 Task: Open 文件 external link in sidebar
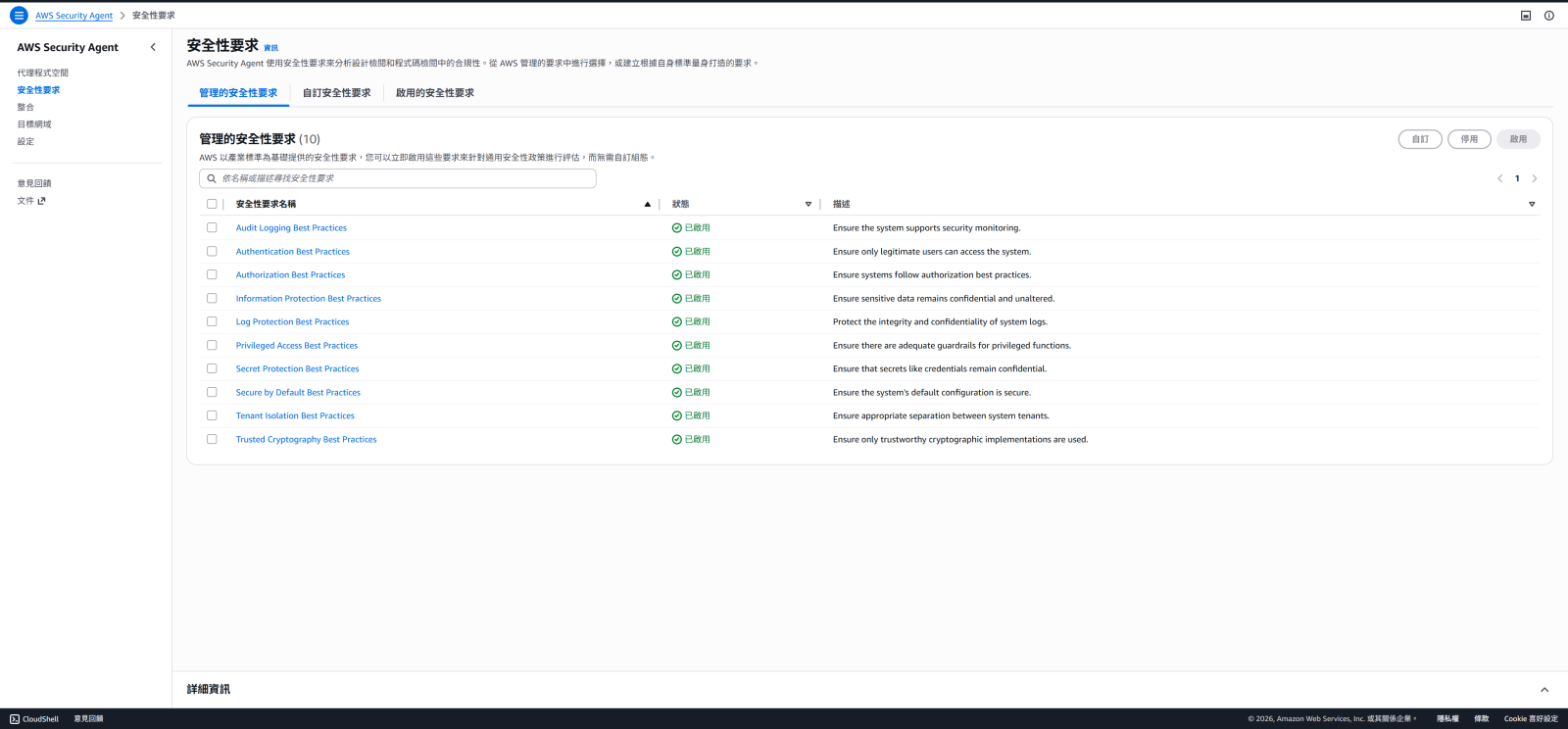point(31,201)
